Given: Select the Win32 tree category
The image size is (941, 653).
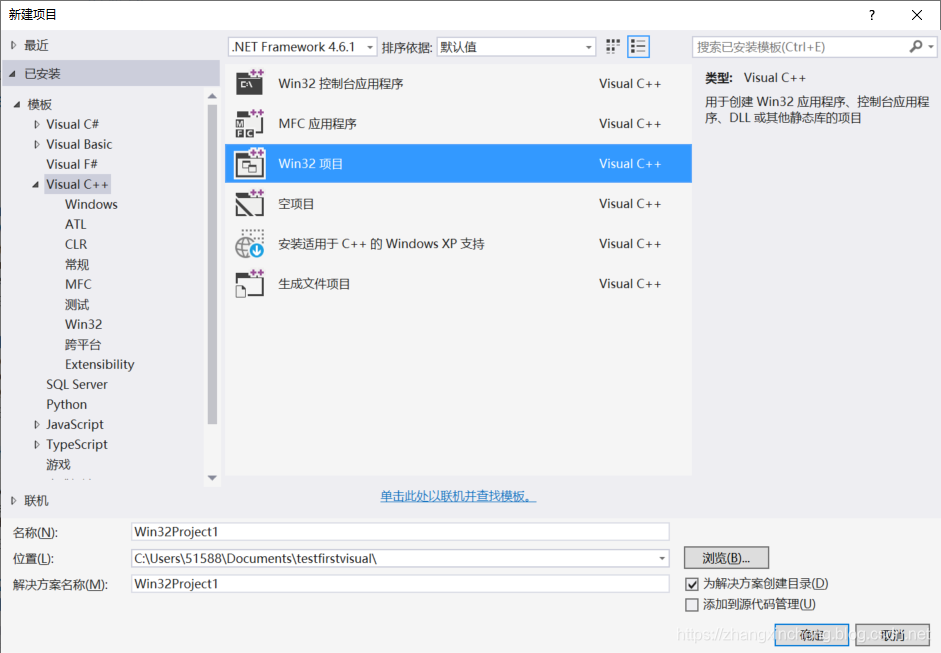Looking at the screenshot, I should click(83, 325).
